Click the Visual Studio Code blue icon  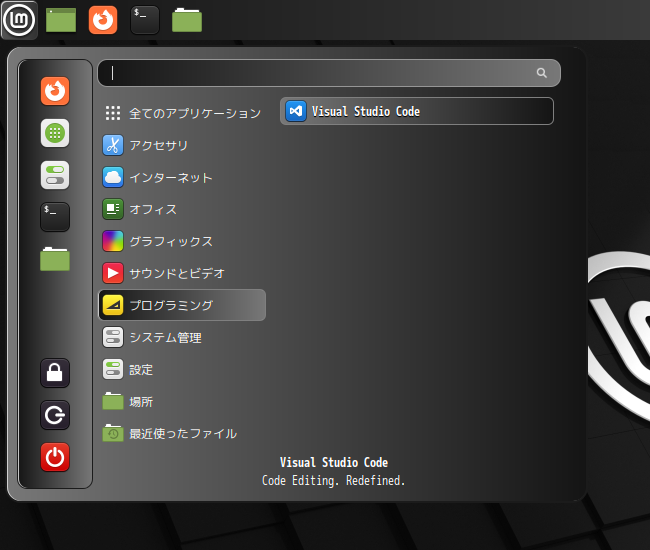click(x=296, y=111)
